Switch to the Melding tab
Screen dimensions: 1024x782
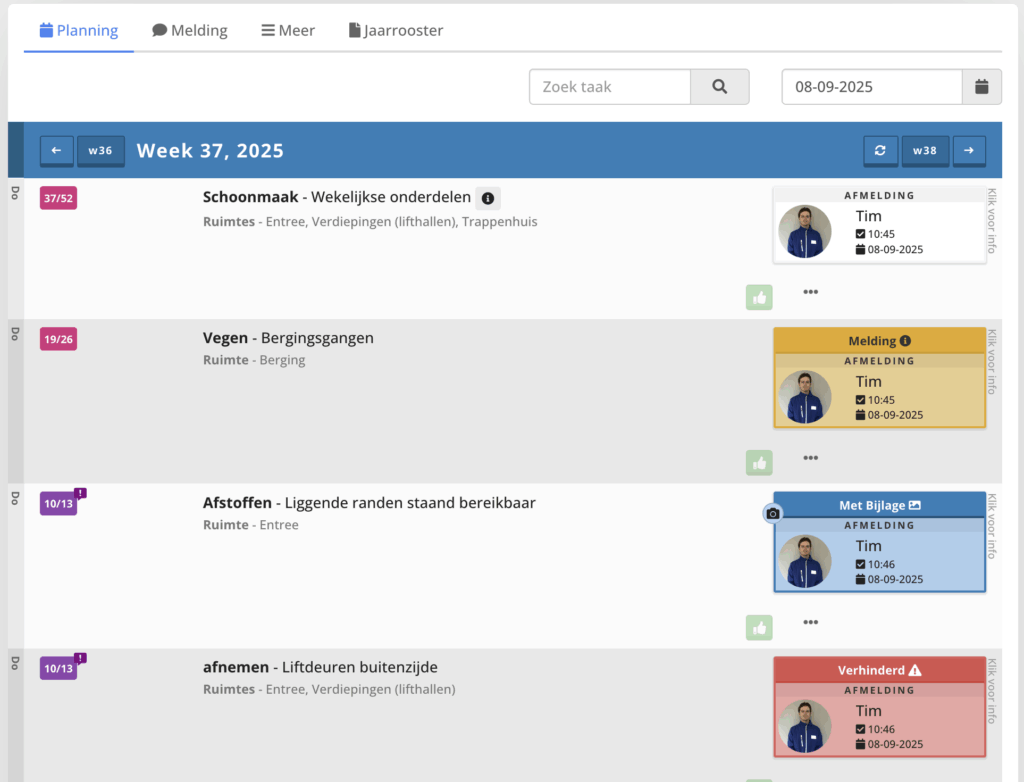coord(190,30)
